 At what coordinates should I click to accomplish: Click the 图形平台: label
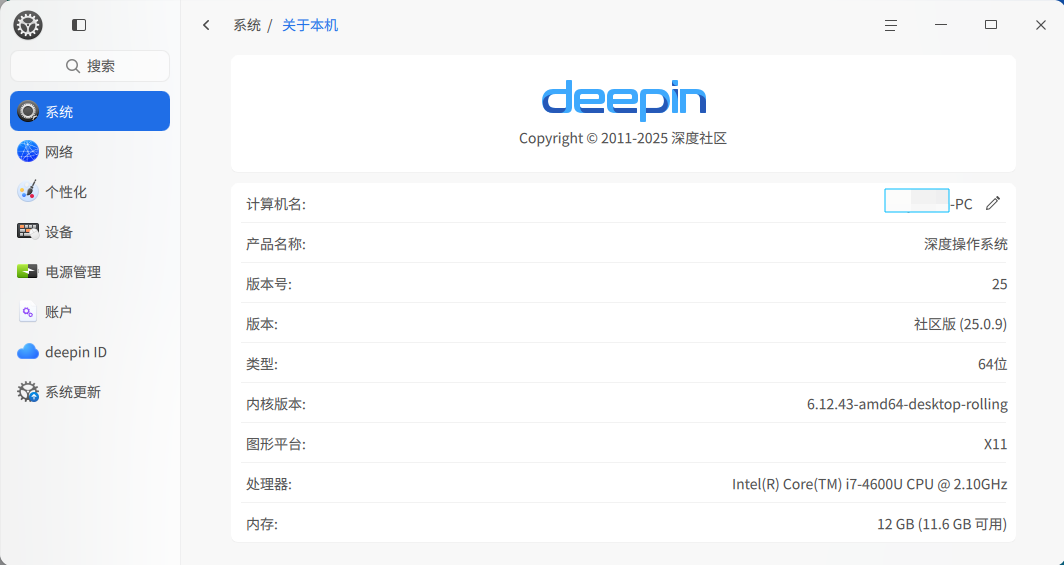click(276, 444)
